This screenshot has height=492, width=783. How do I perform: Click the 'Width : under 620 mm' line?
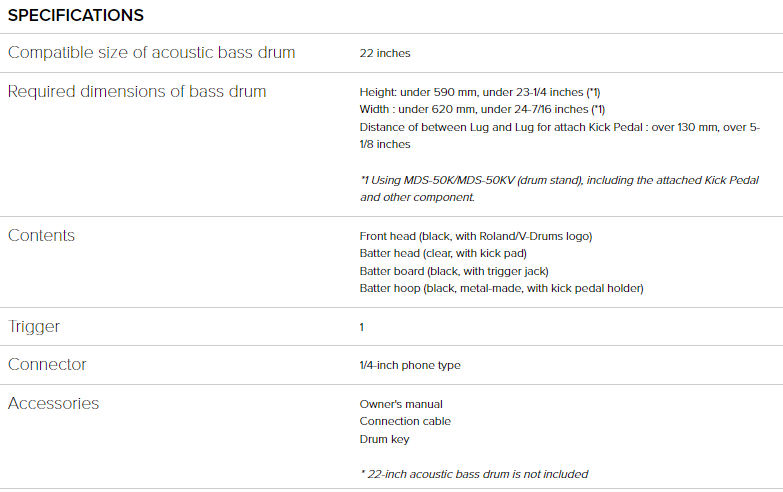pyautogui.click(x=482, y=109)
